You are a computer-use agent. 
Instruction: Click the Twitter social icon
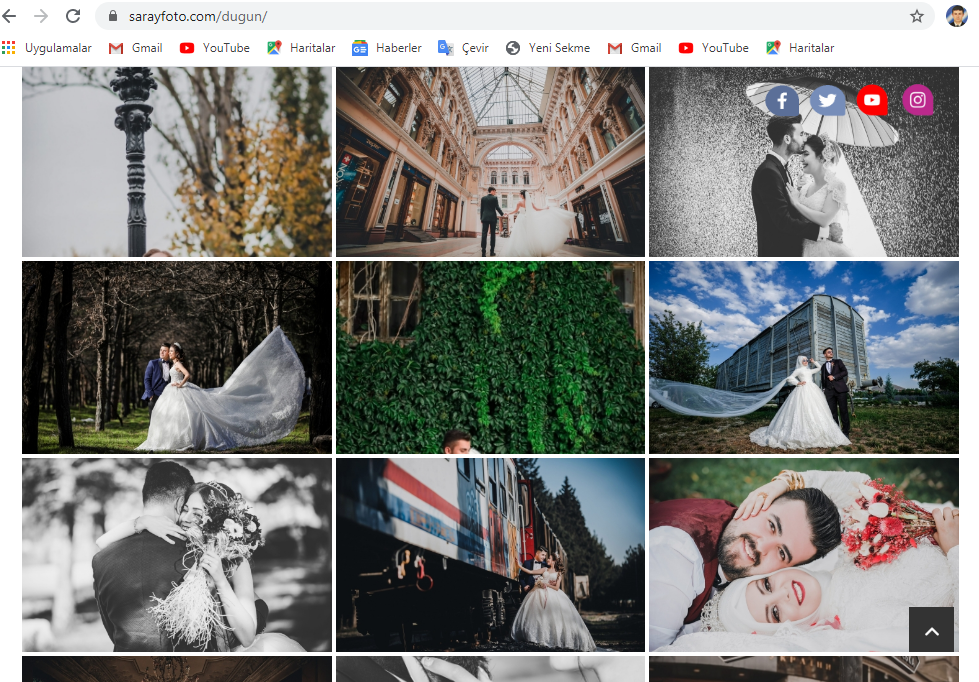click(x=827, y=101)
